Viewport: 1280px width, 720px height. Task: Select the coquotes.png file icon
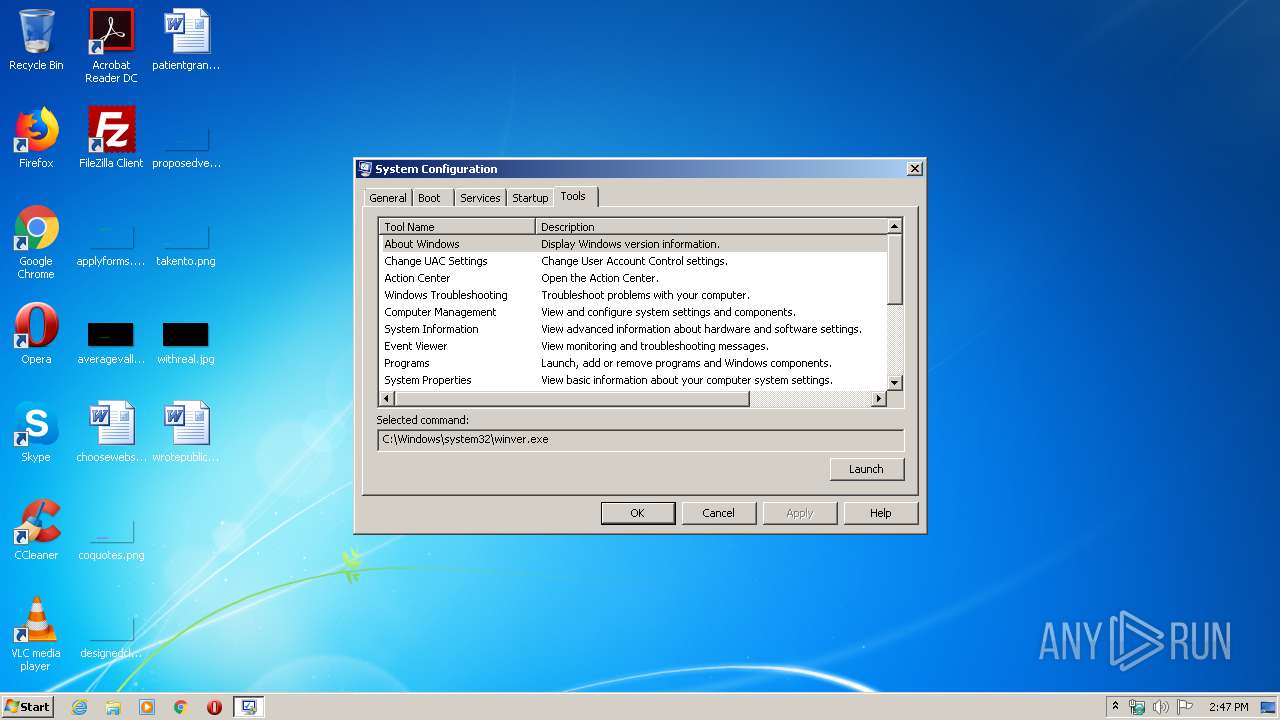pos(111,540)
